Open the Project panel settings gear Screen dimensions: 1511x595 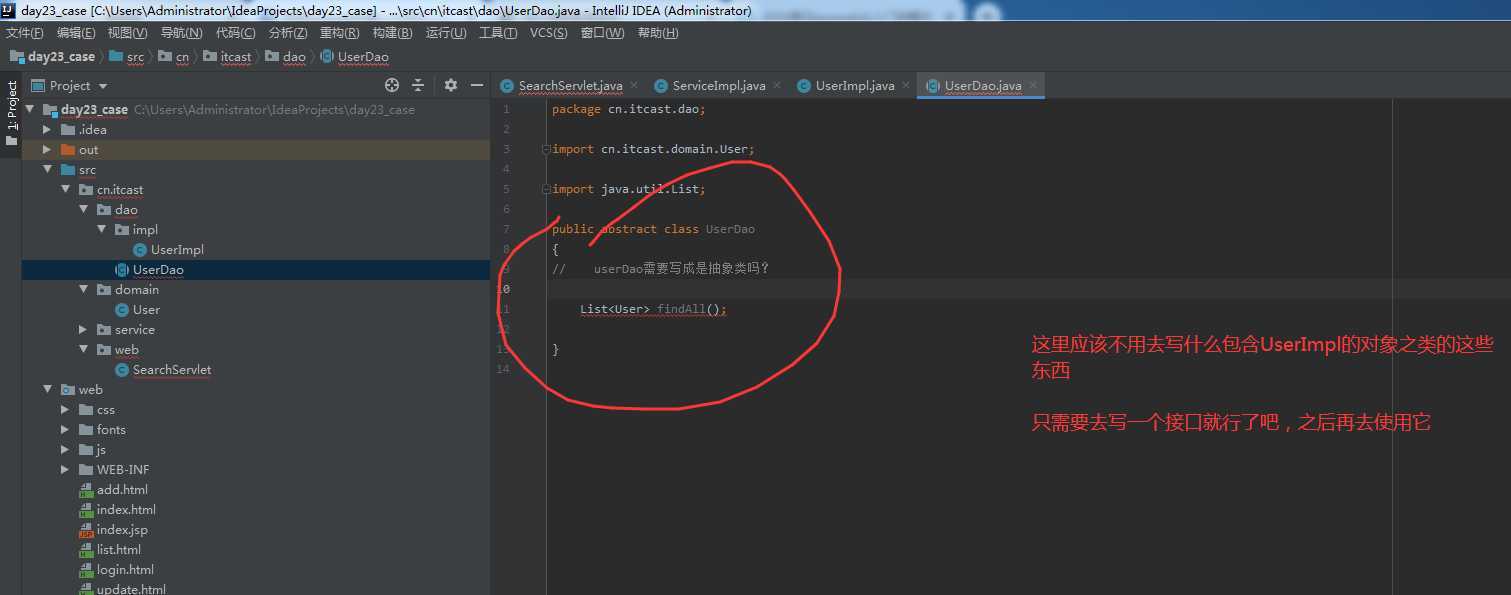[x=450, y=86]
